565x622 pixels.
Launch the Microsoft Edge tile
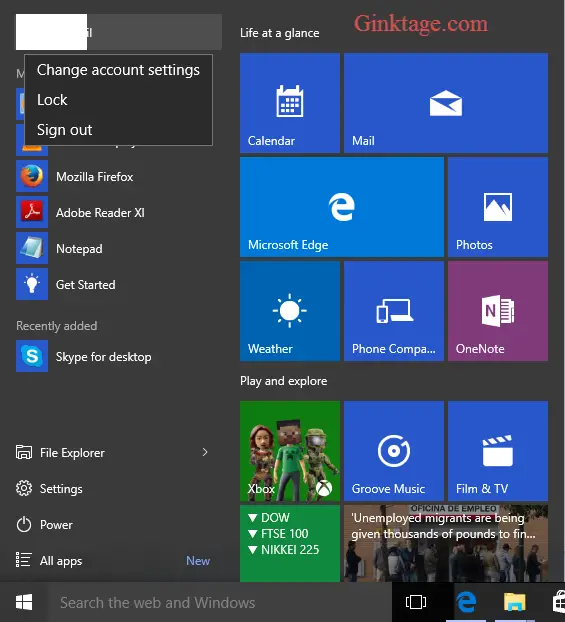click(x=342, y=207)
